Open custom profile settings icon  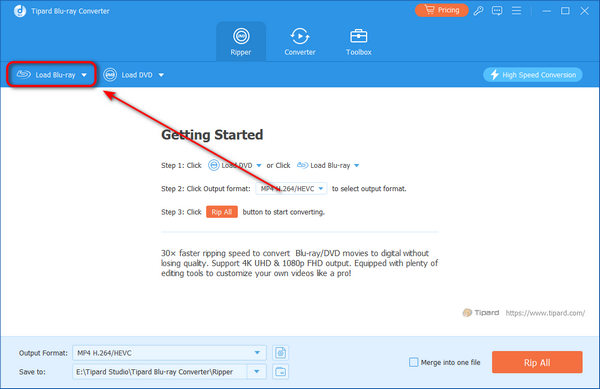pos(280,353)
